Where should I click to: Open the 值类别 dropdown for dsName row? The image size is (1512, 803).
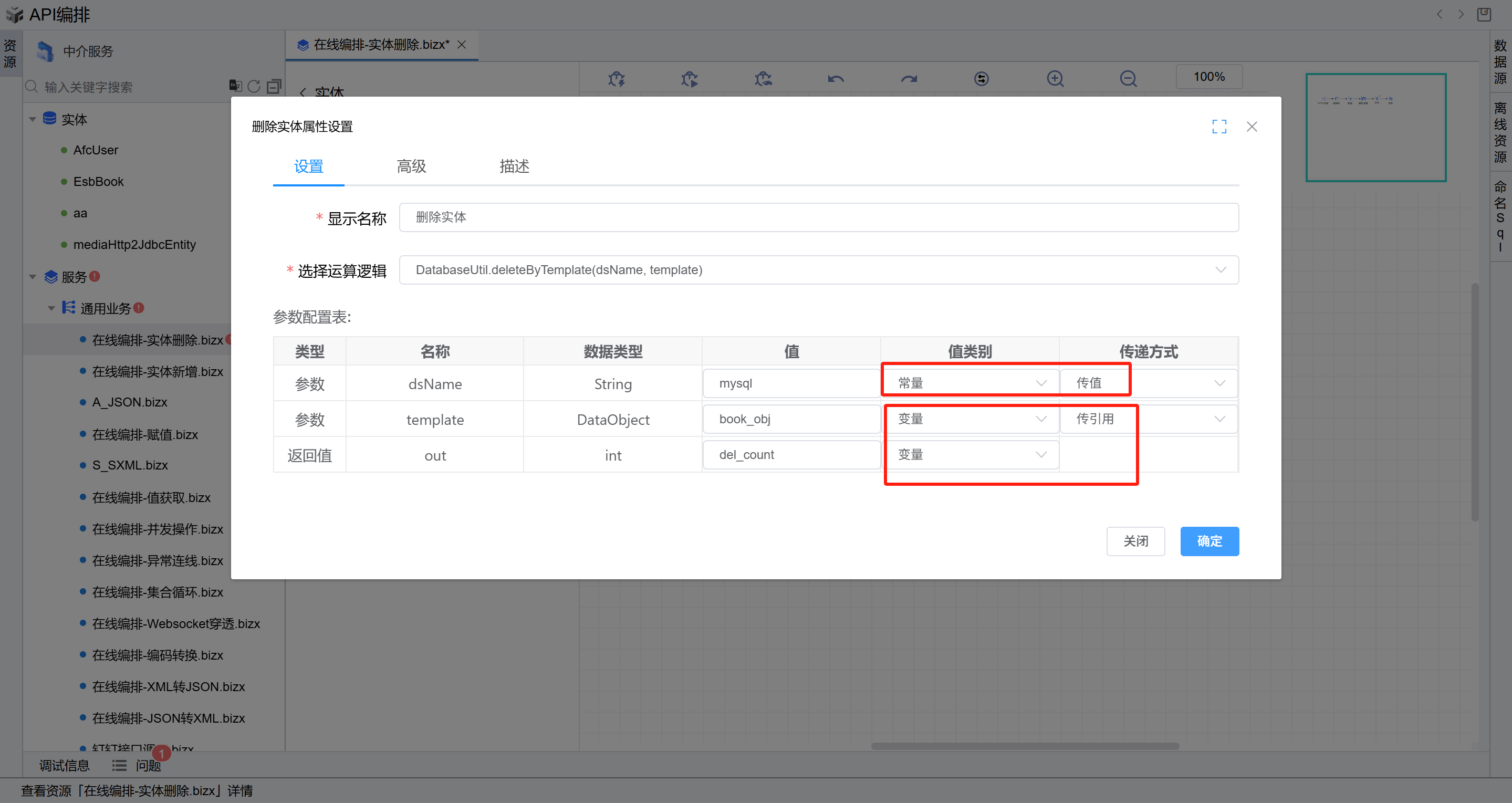[x=970, y=383]
